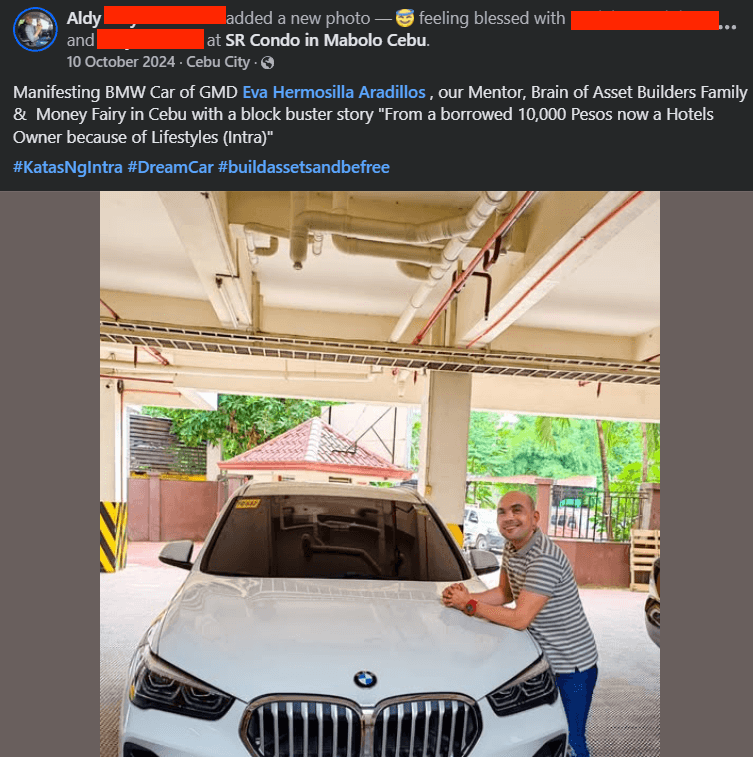753x757 pixels.
Task: Click the feeling blessed emoji icon
Action: tap(404, 18)
